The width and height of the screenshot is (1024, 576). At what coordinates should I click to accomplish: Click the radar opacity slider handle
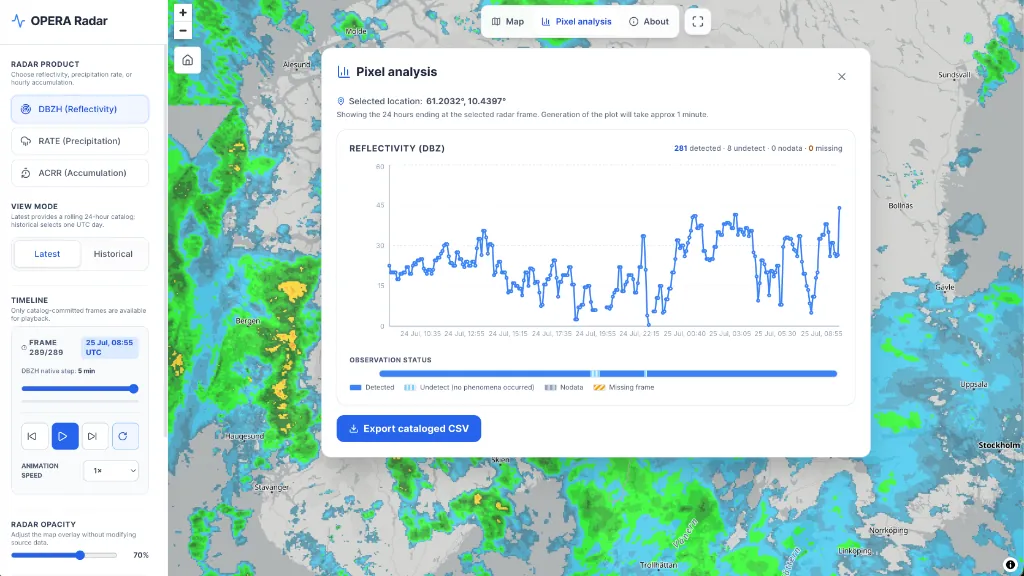click(80, 555)
